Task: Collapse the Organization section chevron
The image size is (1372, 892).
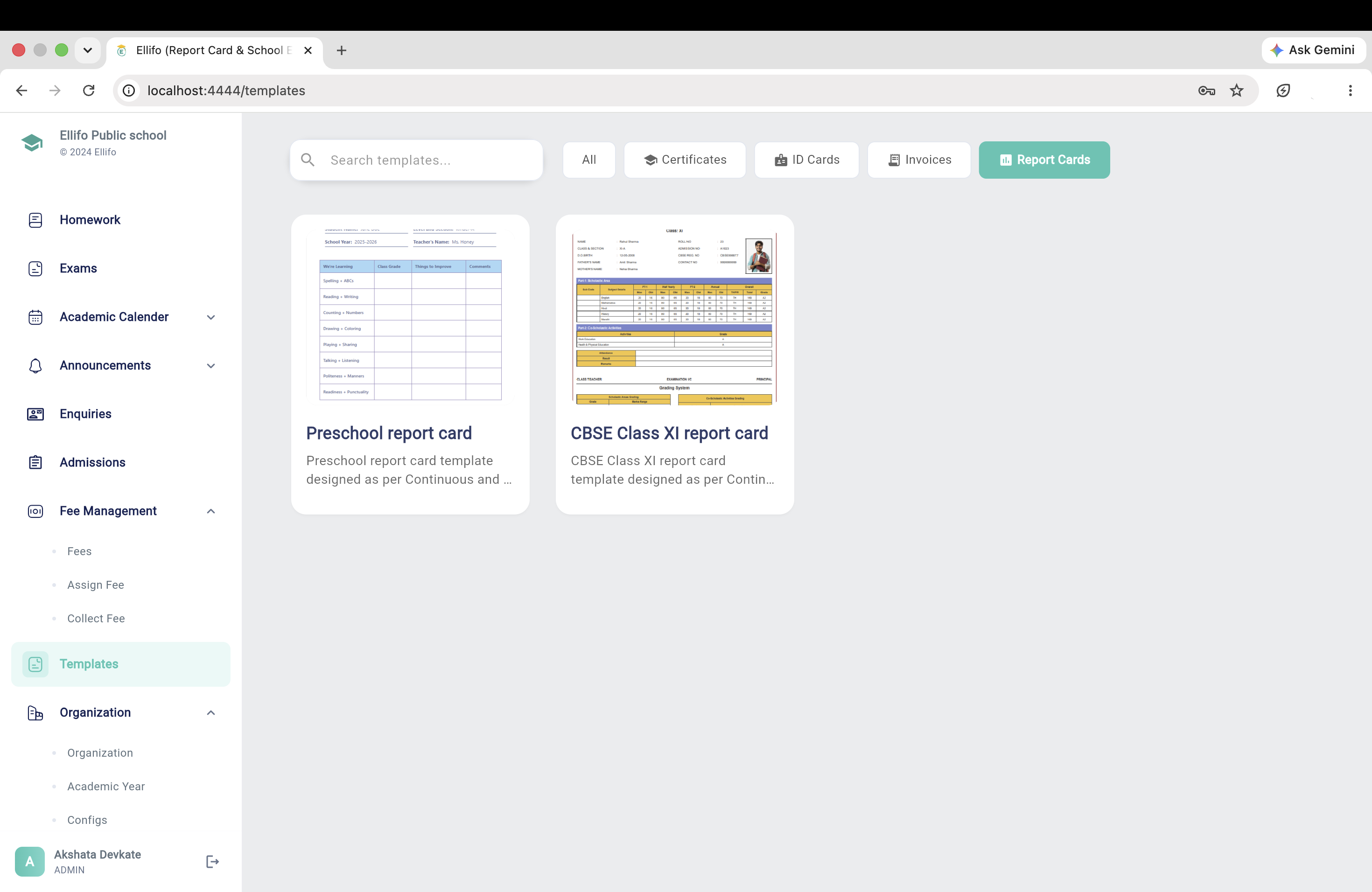Action: tap(211, 713)
